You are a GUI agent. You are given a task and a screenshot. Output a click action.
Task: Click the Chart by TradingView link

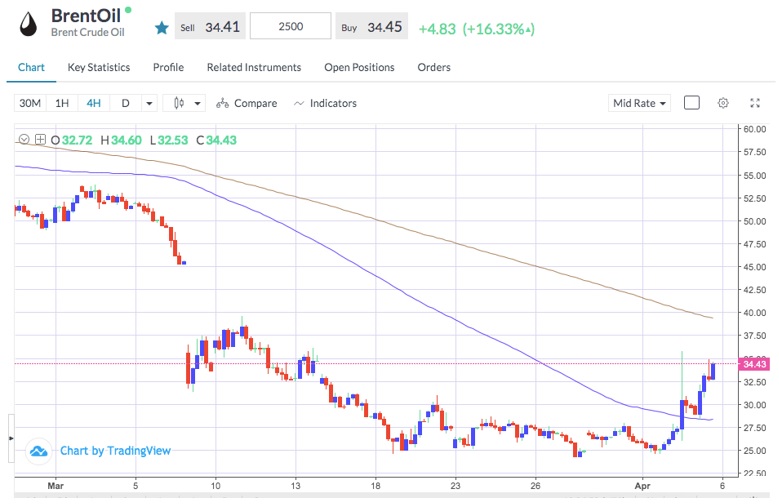pos(115,450)
